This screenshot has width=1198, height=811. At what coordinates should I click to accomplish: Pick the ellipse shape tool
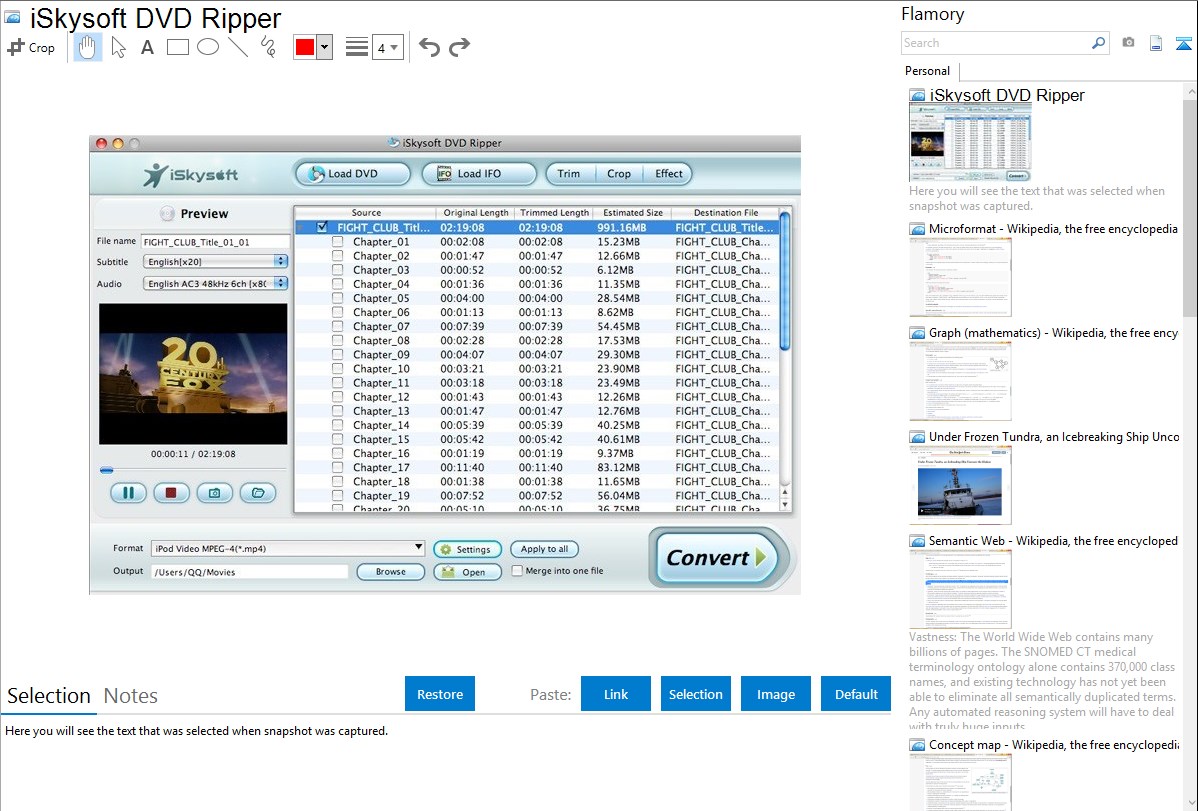[x=208, y=47]
